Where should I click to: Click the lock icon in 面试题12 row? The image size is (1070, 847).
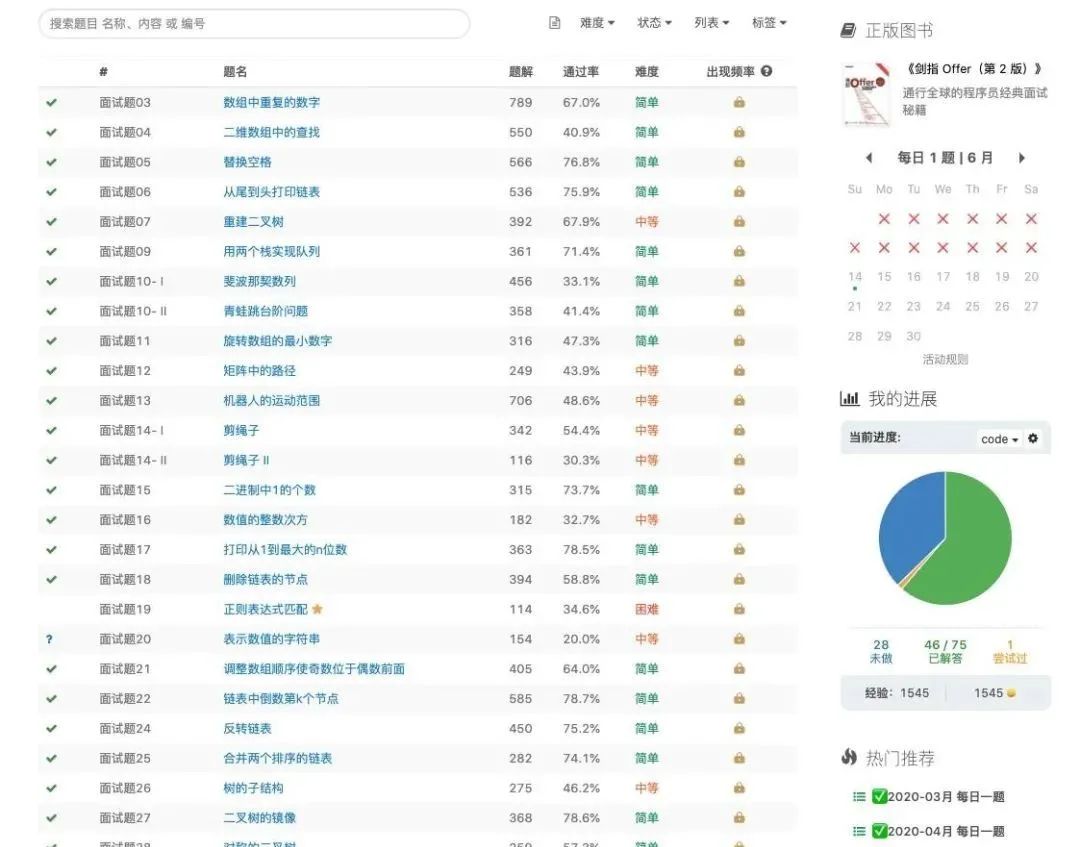click(x=739, y=371)
